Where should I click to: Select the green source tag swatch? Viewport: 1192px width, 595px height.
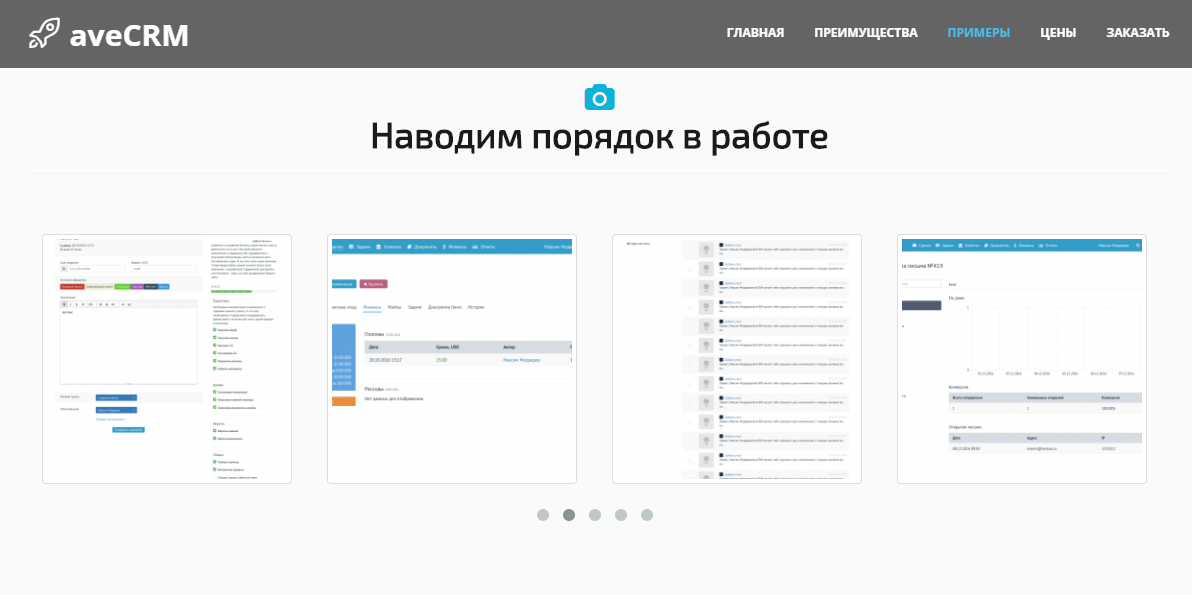point(122,286)
